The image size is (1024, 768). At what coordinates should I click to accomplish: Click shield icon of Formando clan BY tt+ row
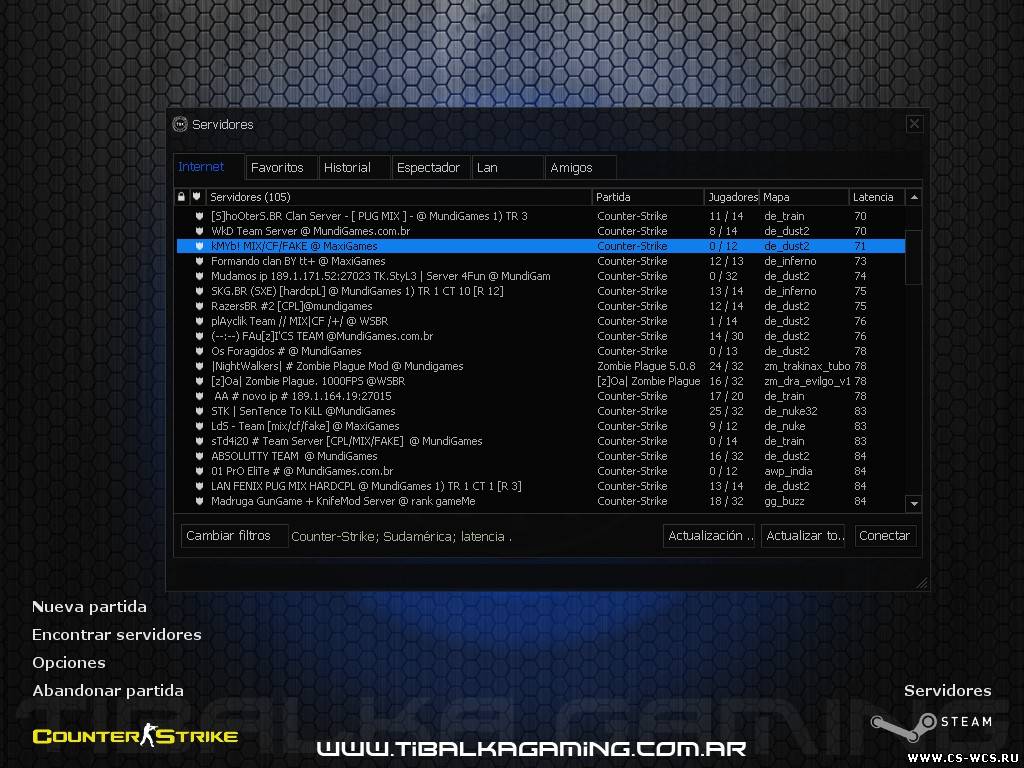(200, 261)
